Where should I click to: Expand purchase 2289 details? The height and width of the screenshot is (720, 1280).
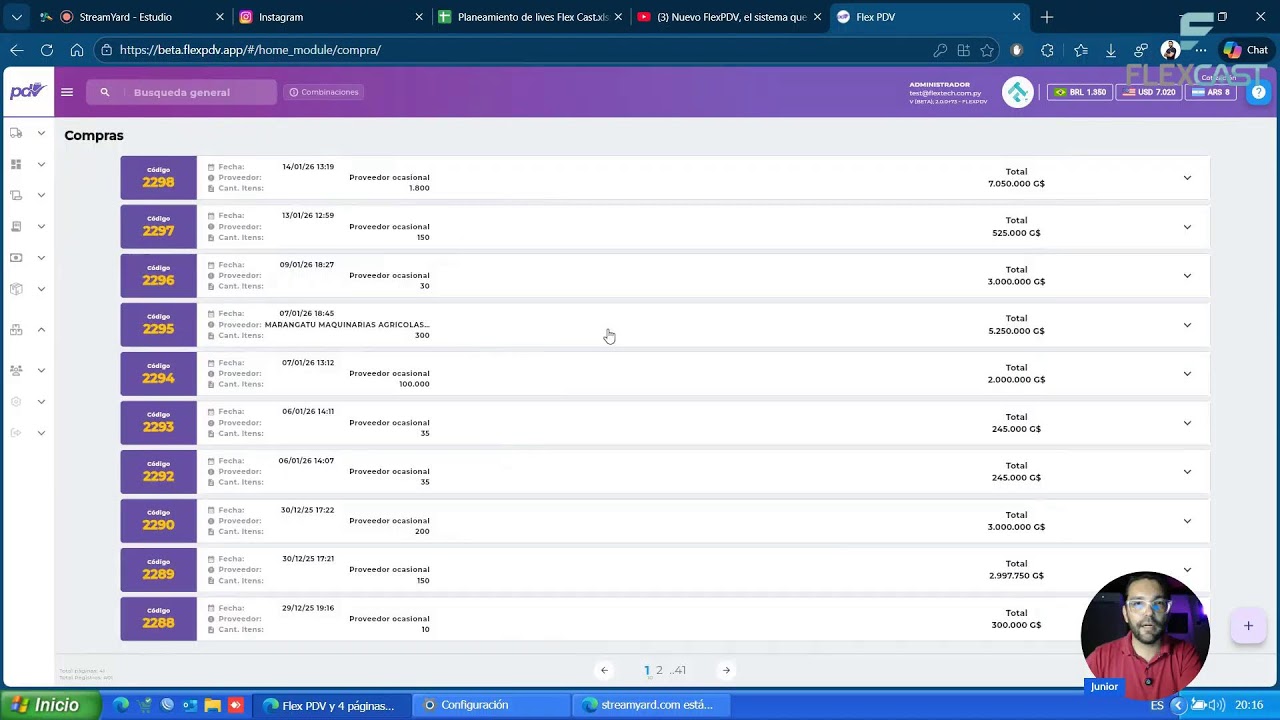pos(1187,570)
